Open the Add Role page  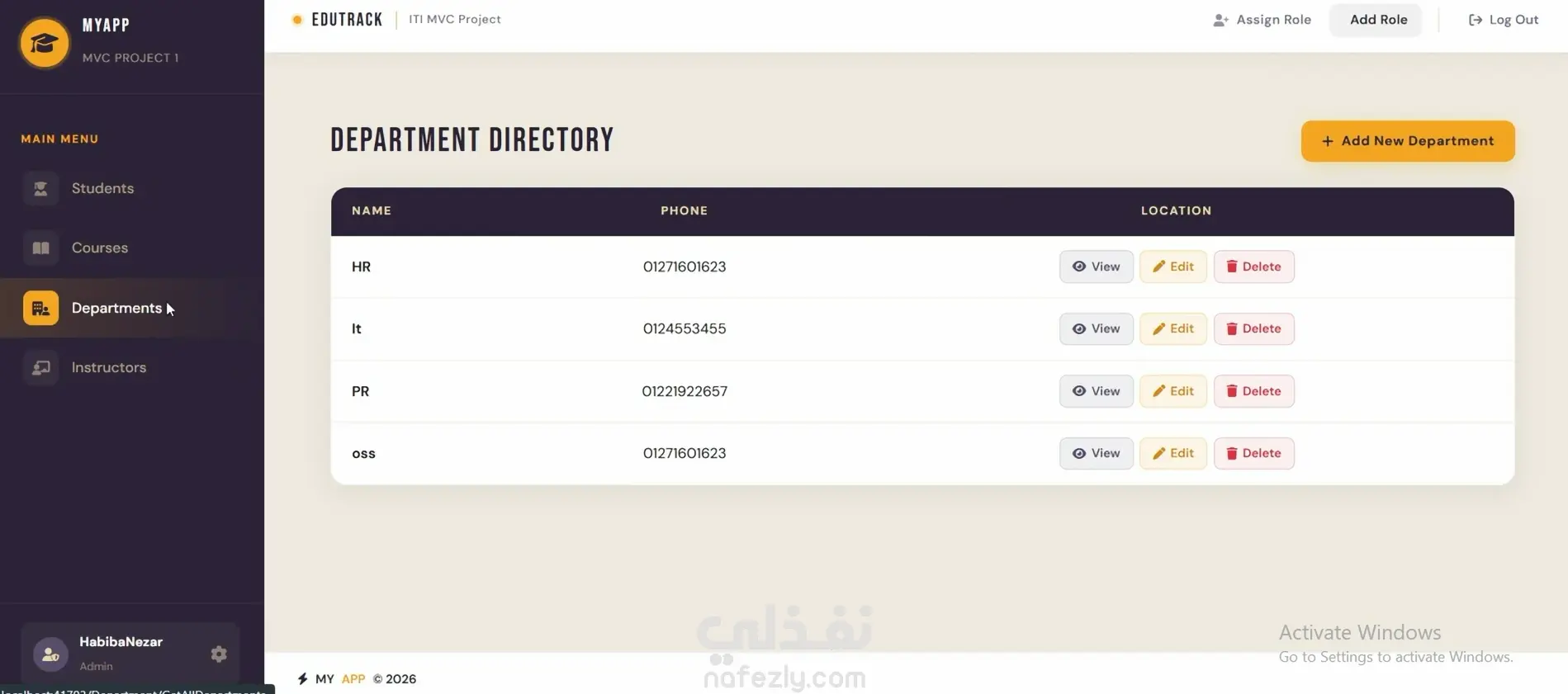pyautogui.click(x=1378, y=20)
